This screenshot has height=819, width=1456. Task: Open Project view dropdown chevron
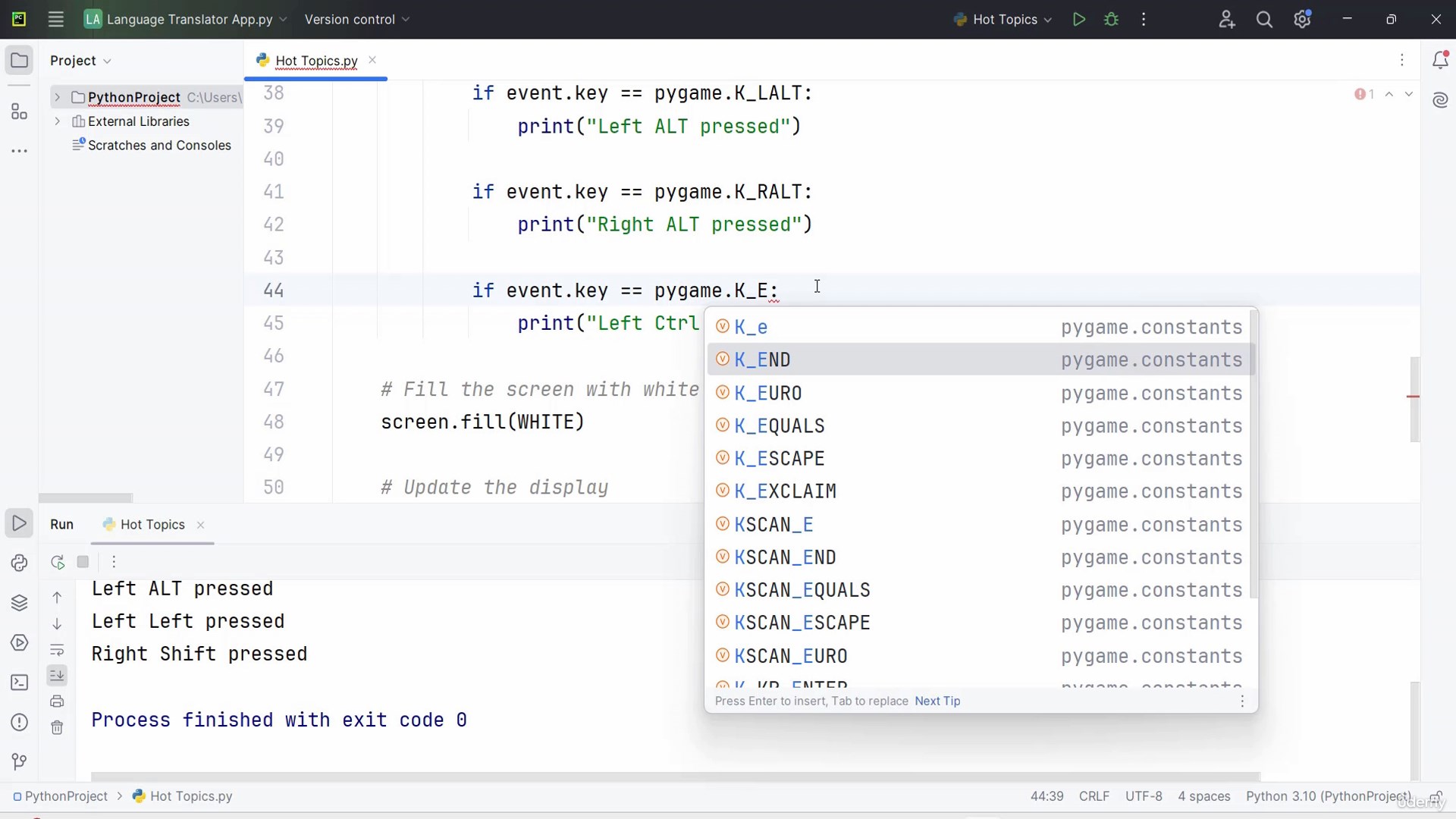[107, 61]
